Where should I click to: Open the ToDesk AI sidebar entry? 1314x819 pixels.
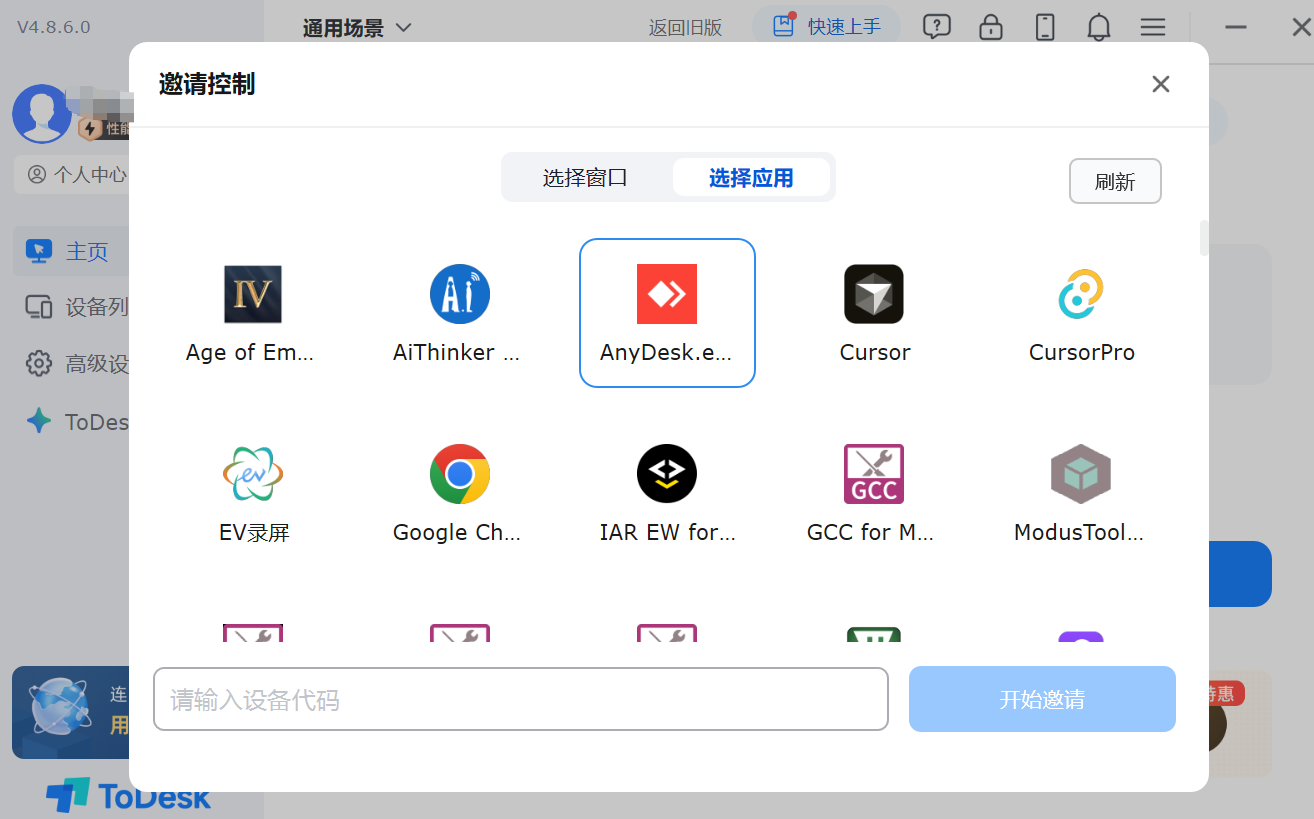tap(77, 421)
